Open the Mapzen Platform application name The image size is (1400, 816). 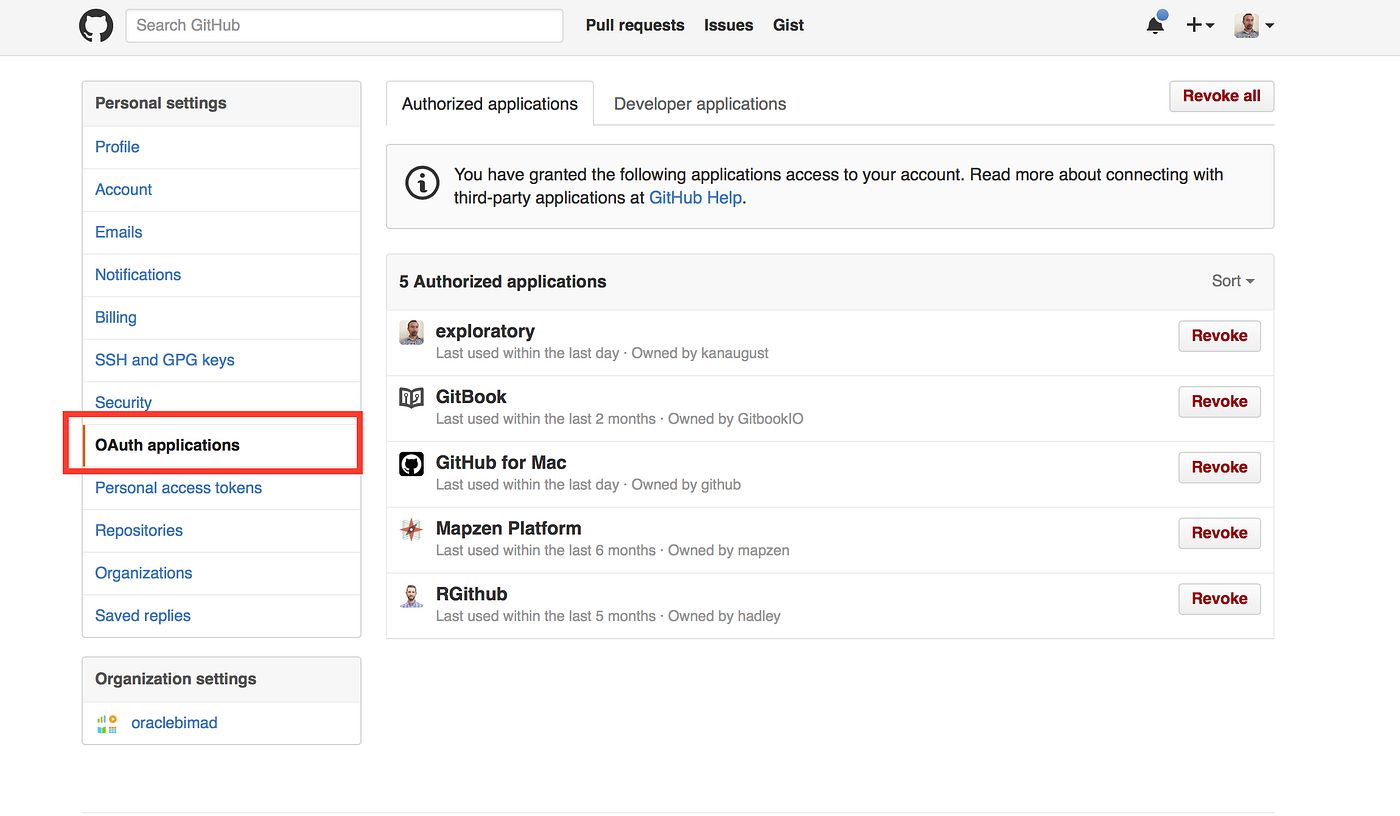tap(508, 528)
